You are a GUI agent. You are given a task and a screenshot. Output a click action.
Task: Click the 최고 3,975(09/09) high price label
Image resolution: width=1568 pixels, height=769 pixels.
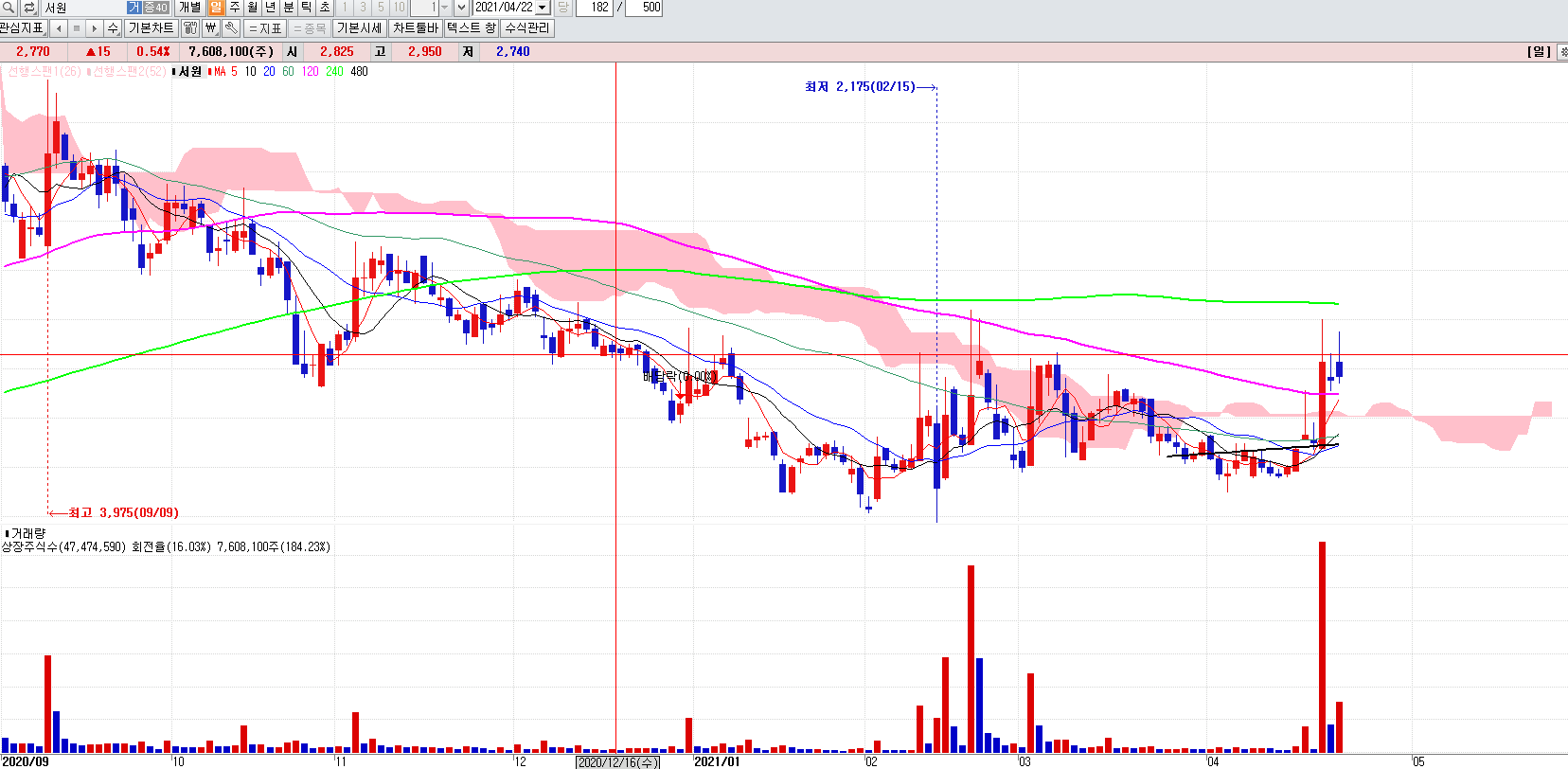(123, 512)
